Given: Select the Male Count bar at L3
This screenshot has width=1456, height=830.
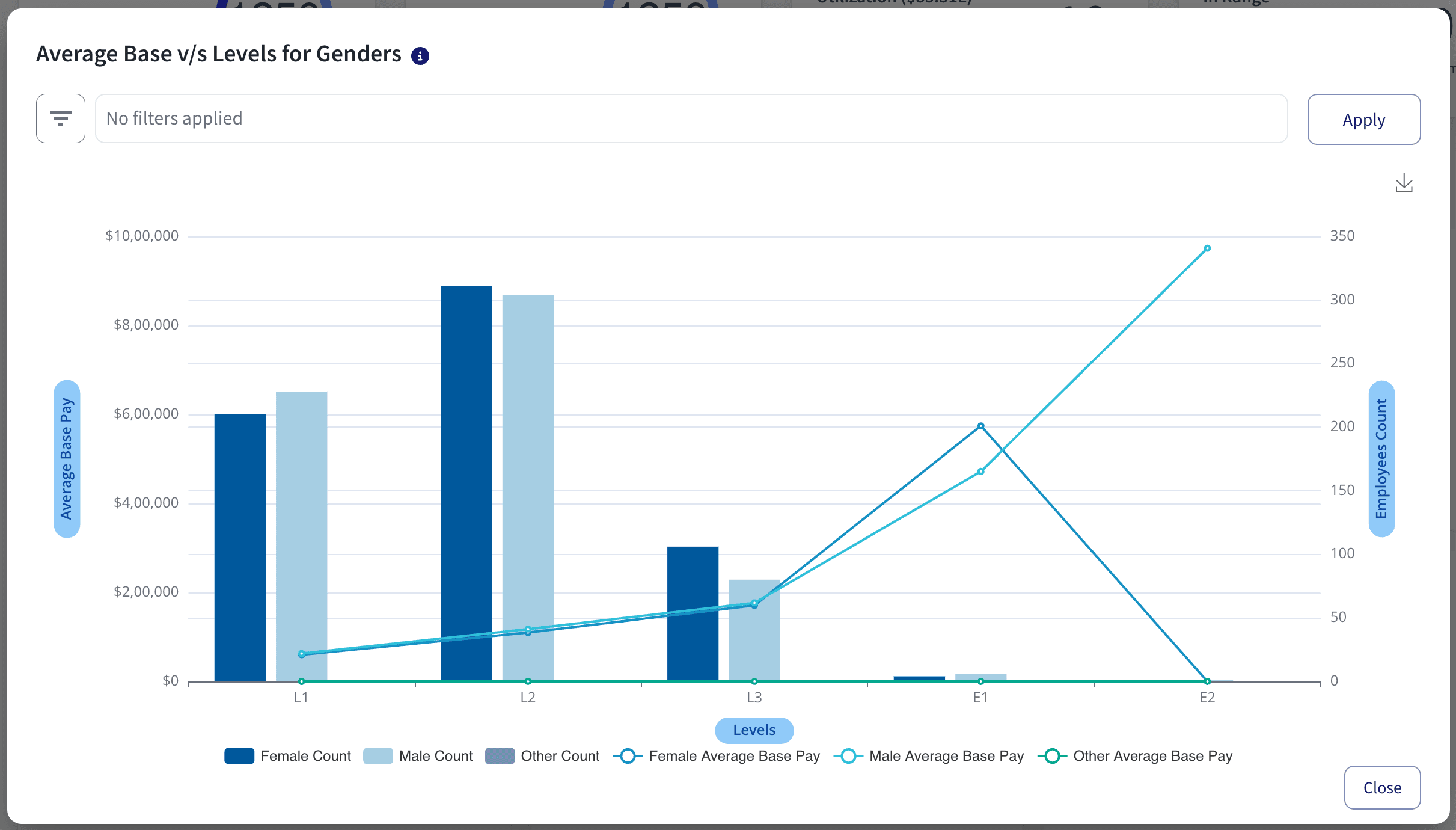Looking at the screenshot, I should coord(754,632).
